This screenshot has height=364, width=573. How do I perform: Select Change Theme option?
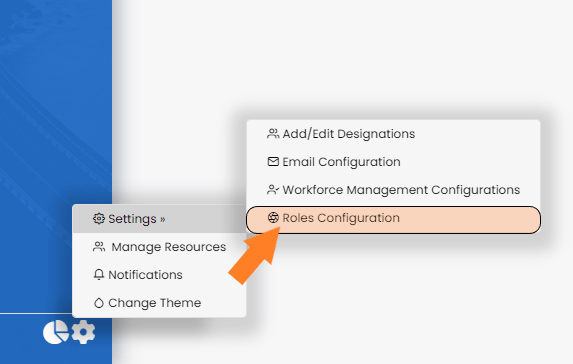pos(159,303)
